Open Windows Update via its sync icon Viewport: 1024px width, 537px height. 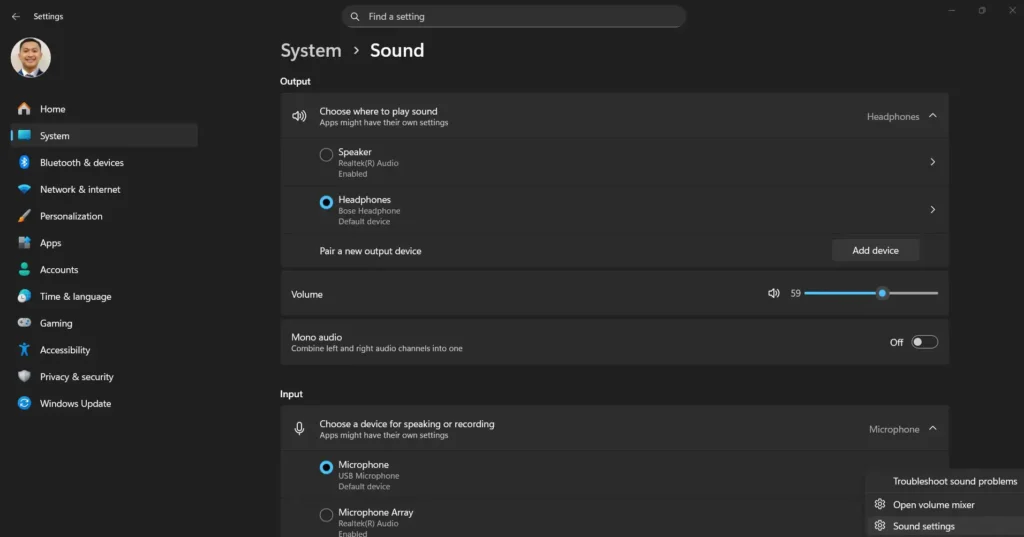24,404
